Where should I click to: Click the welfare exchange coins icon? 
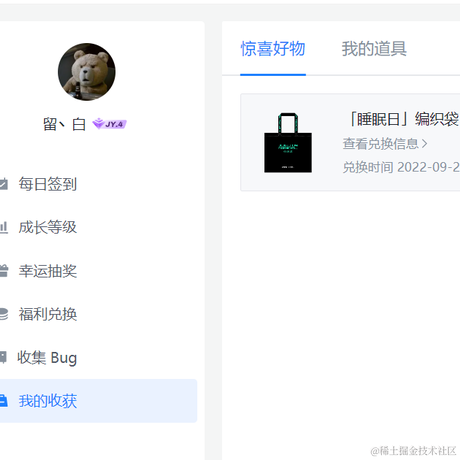[3, 314]
